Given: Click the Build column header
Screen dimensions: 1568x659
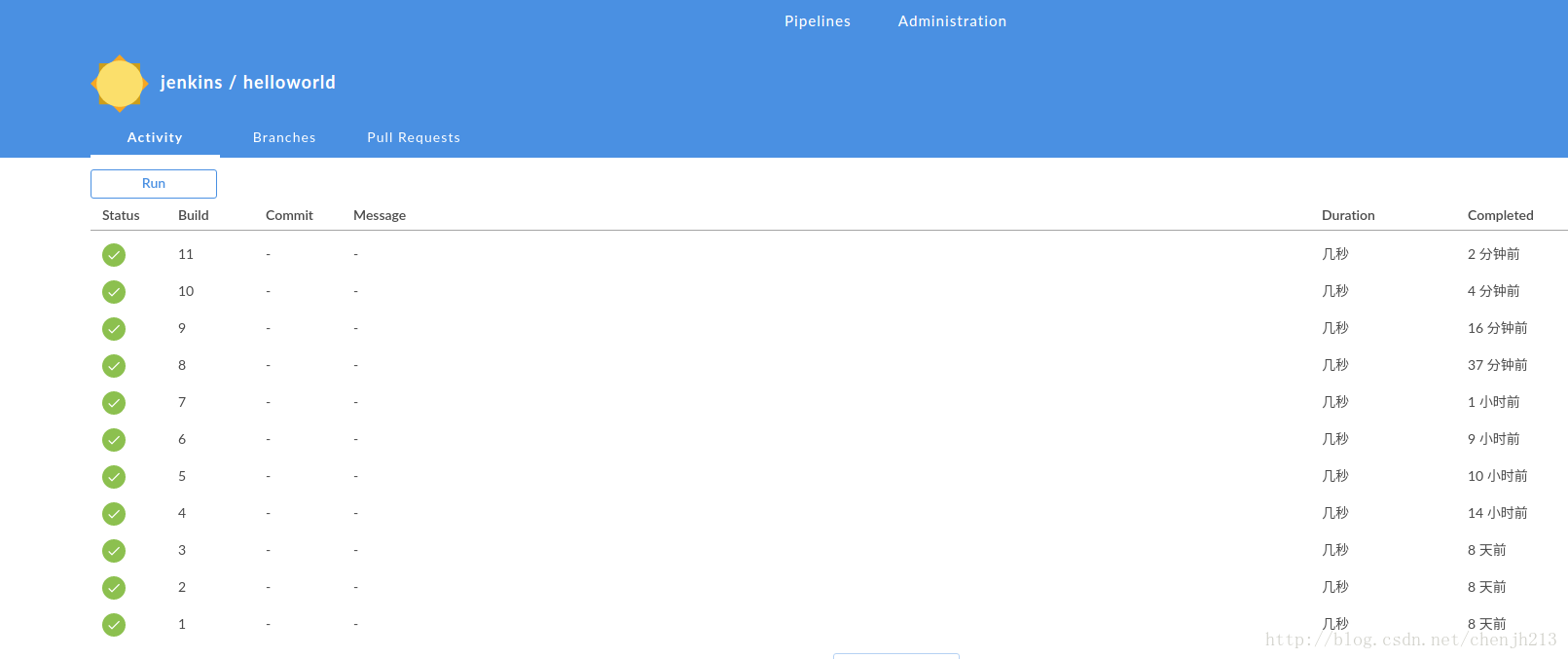Looking at the screenshot, I should coord(194,215).
